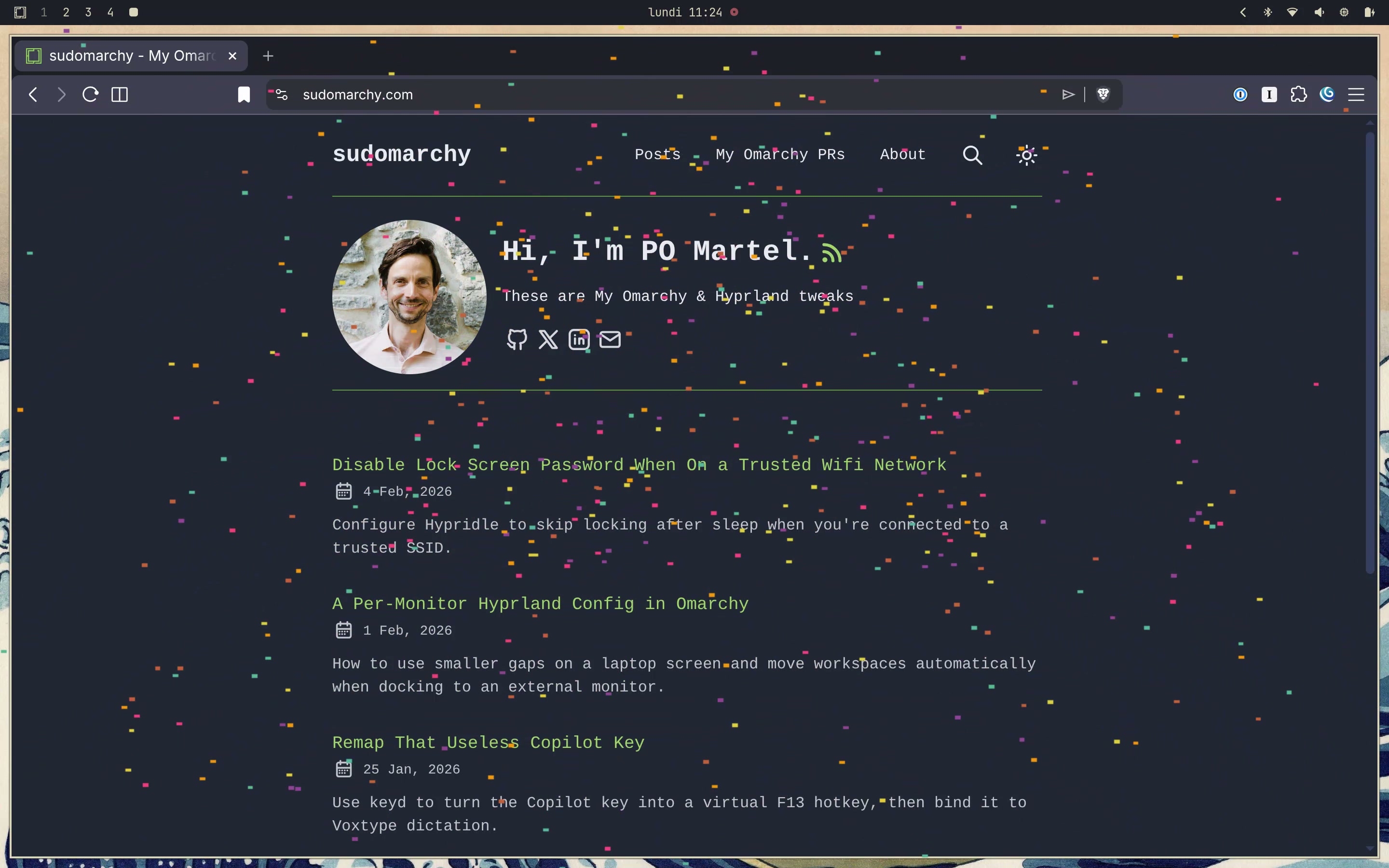Screen dimensions: 1389x868
Task: Click the site search magnifier icon
Action: [x=972, y=155]
